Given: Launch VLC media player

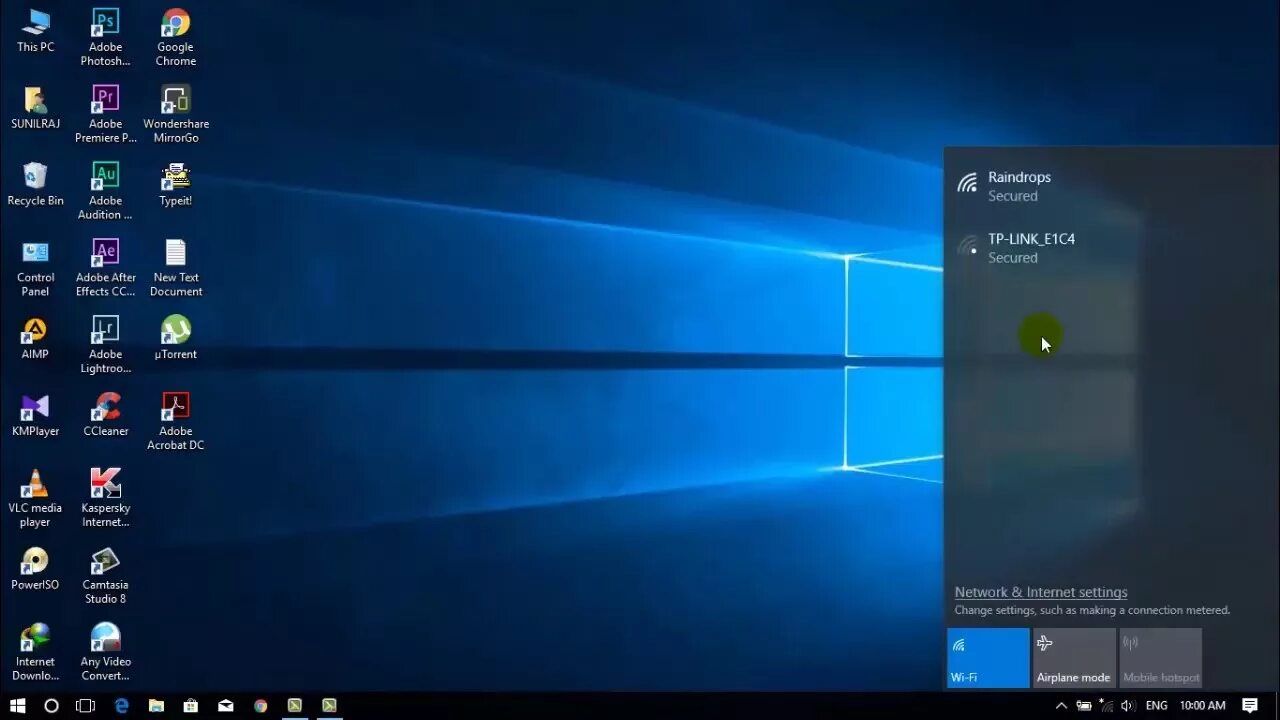Looking at the screenshot, I should coord(35,499).
